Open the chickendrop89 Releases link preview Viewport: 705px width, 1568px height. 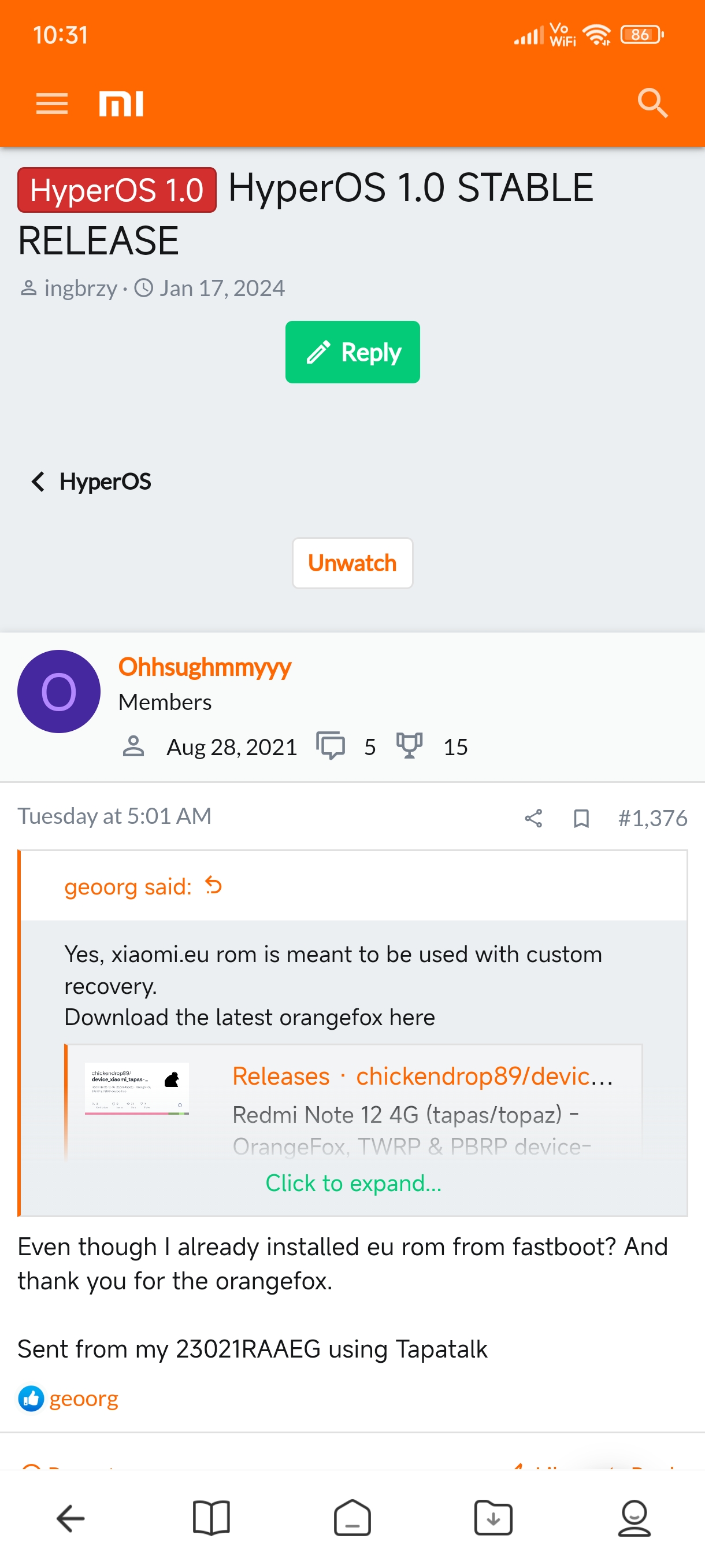(x=422, y=1076)
